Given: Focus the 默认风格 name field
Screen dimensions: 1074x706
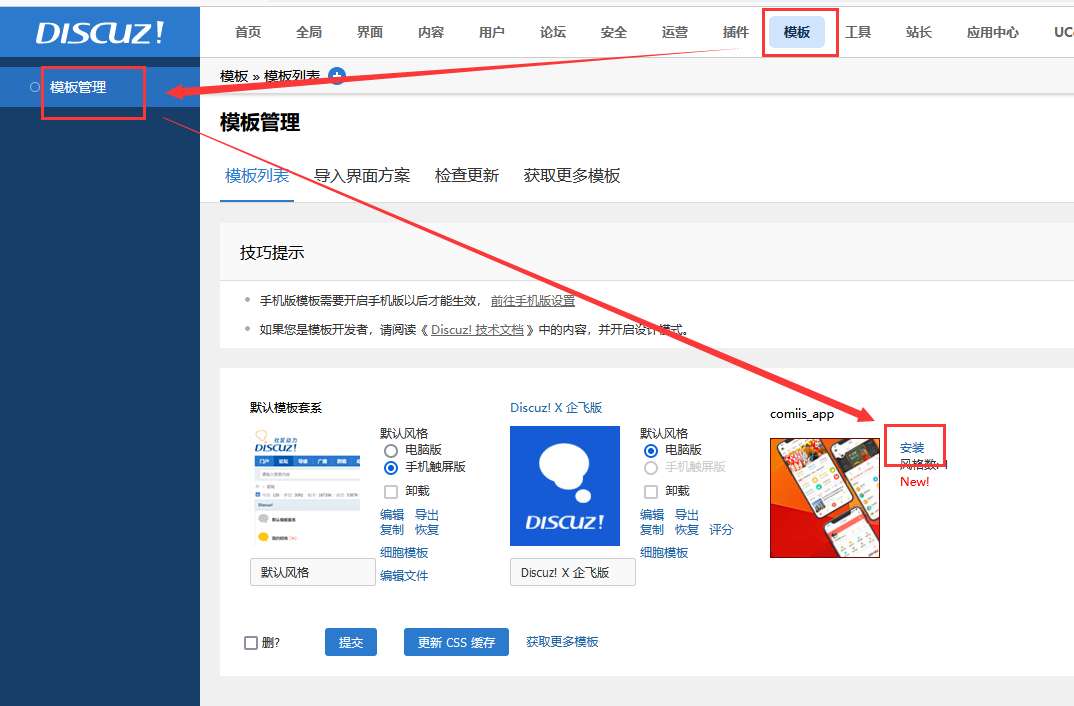Looking at the screenshot, I should coord(312,572).
